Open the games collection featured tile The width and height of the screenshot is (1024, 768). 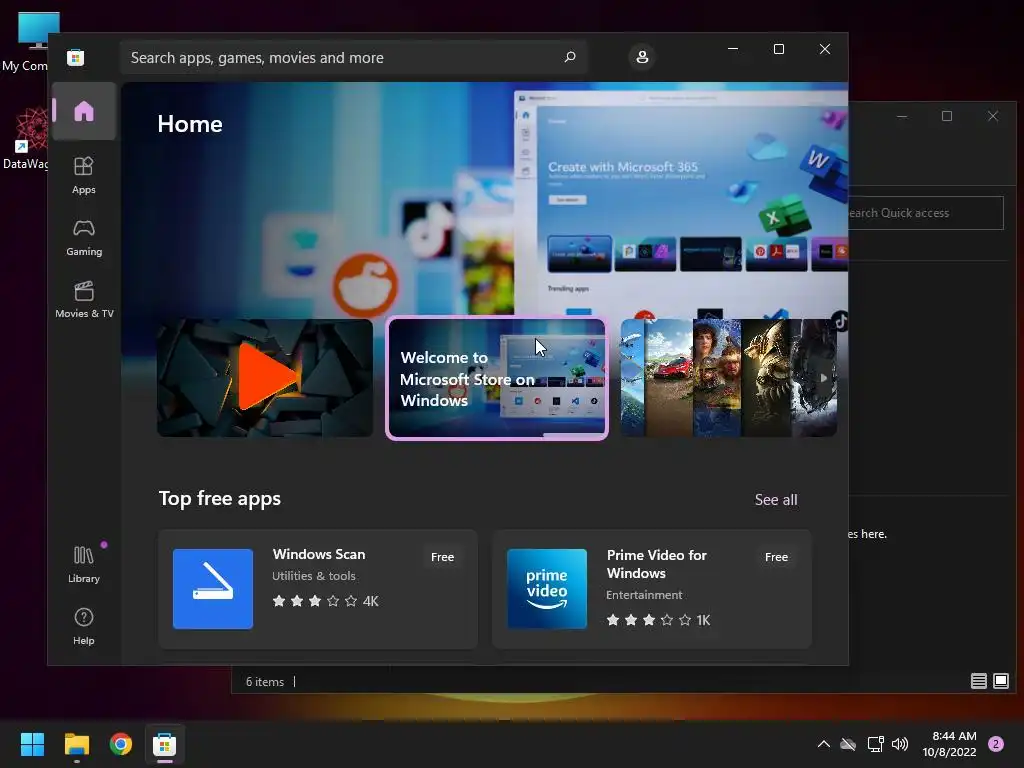click(x=728, y=378)
